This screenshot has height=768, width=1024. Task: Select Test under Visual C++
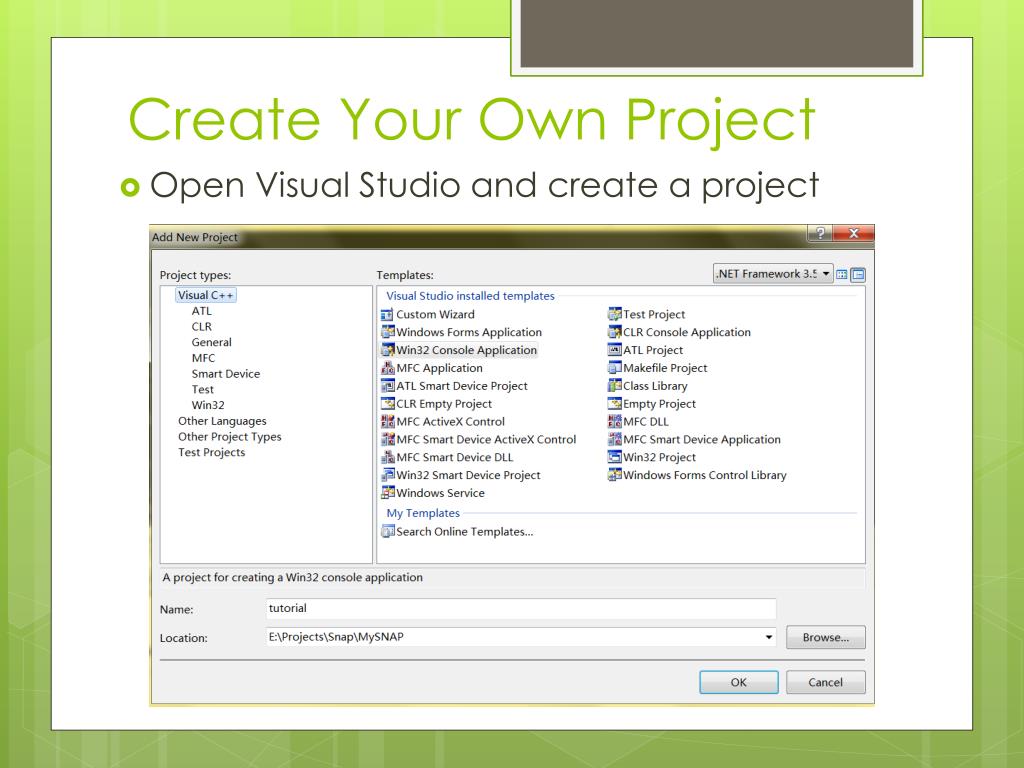[202, 389]
